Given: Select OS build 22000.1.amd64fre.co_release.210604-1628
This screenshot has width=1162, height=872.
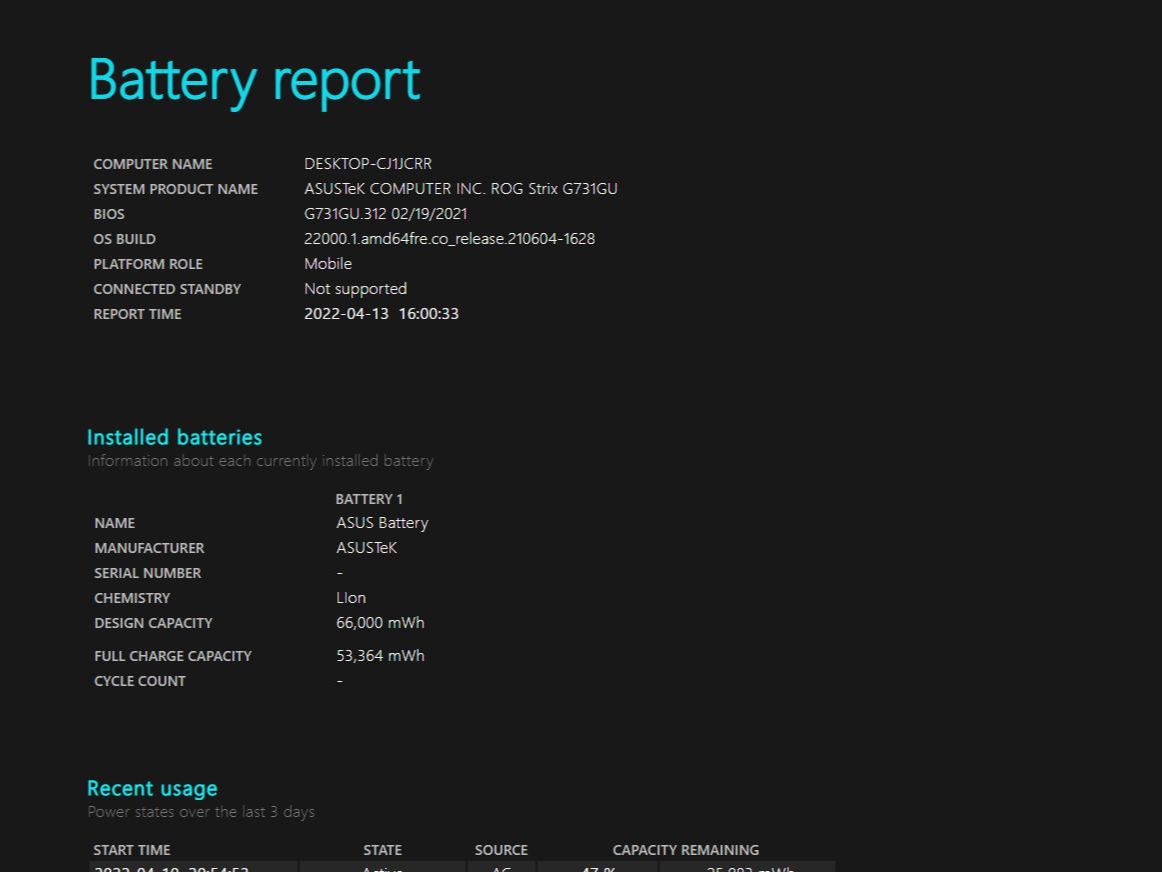Looking at the screenshot, I should click(449, 239).
